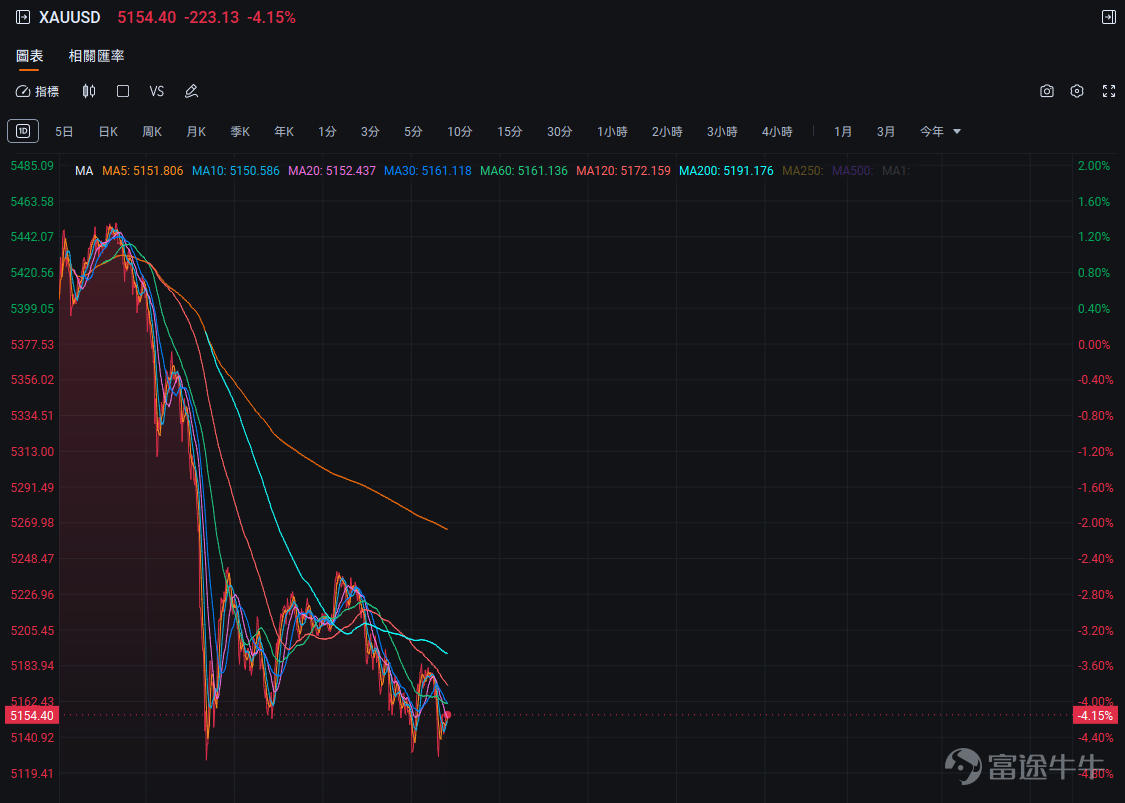Choose the 2小時 interval
Image resolution: width=1125 pixels, height=803 pixels.
[667, 131]
